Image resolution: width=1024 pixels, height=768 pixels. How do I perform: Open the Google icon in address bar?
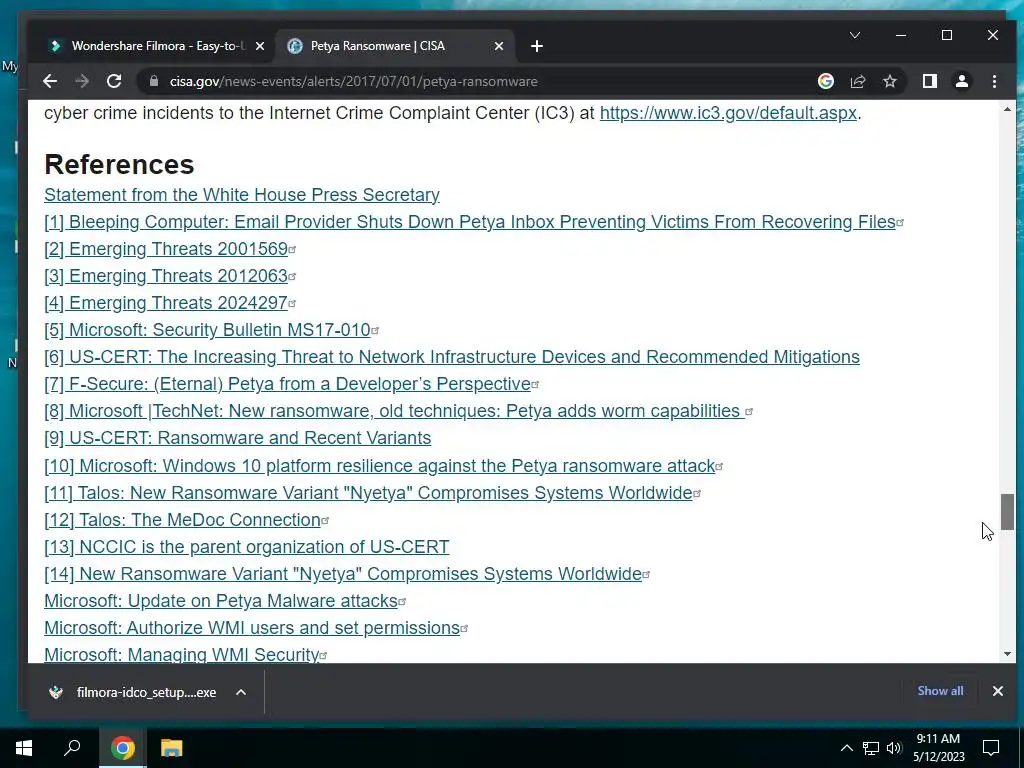tap(825, 81)
